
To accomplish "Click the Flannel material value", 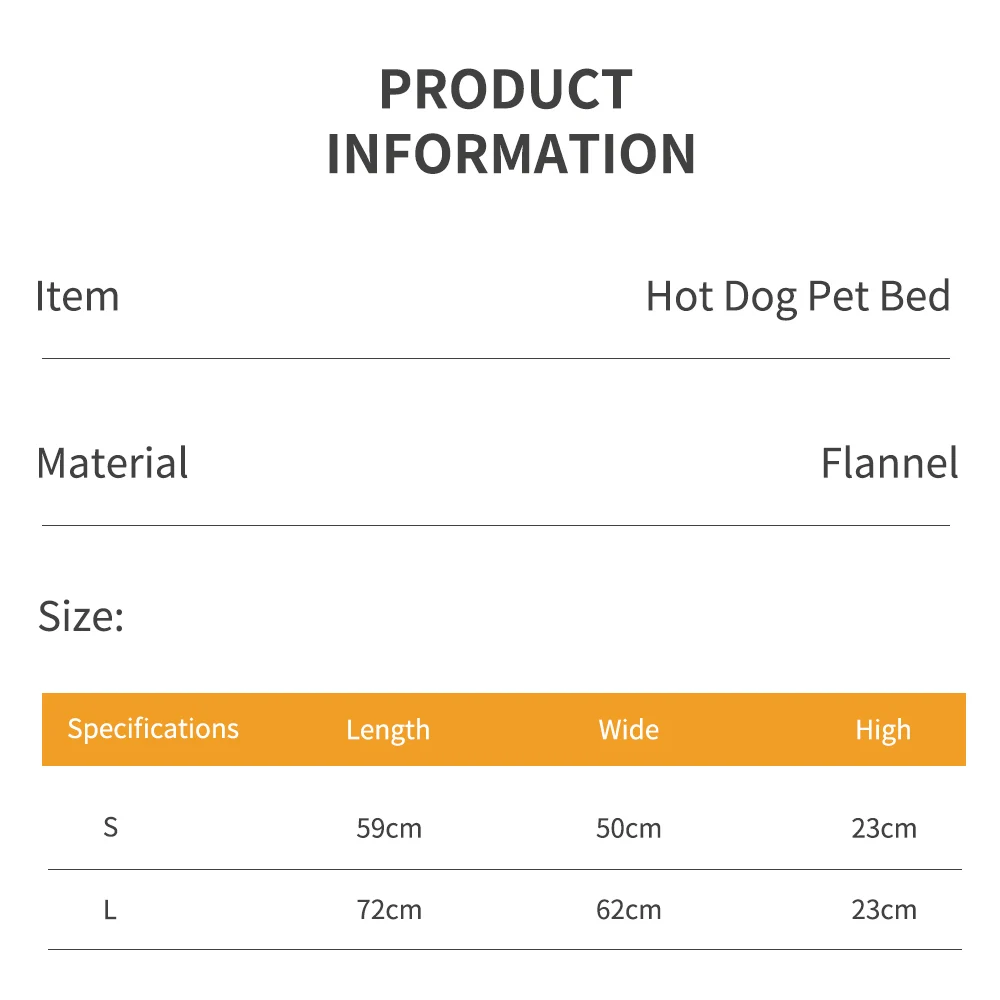I will pos(889,464).
